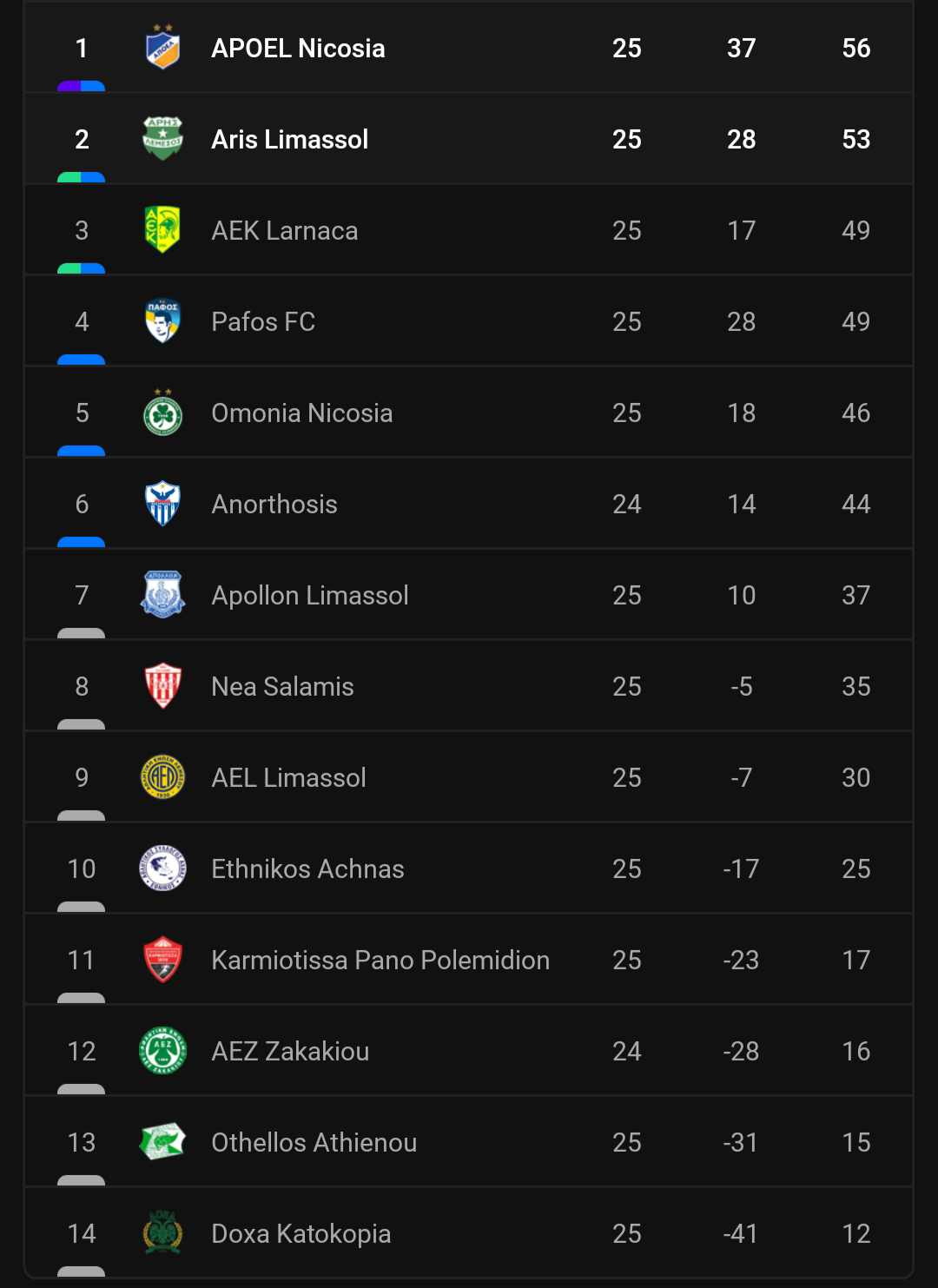Select the AEK Larnaca yellow crest
The height and width of the screenshot is (1288, 938).
(x=162, y=230)
